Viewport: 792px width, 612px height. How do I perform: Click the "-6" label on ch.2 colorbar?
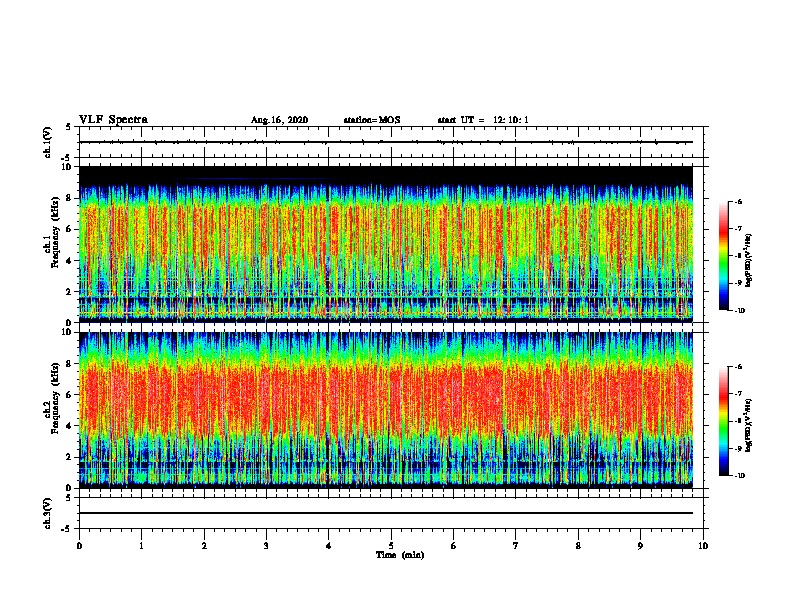coord(738,367)
